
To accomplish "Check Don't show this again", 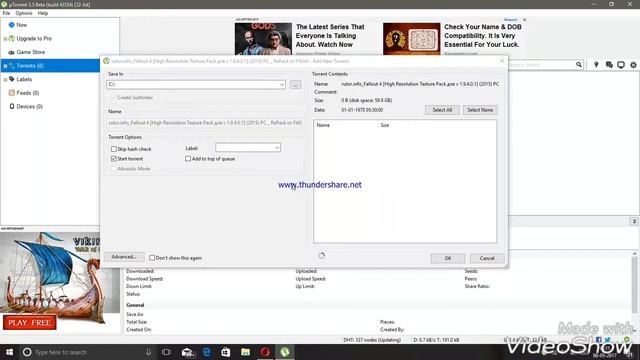I will coord(152,258).
